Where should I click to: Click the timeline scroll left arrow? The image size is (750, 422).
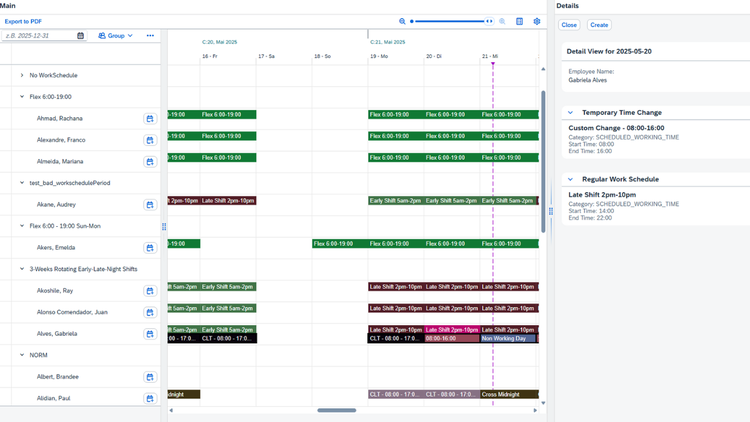[171, 410]
